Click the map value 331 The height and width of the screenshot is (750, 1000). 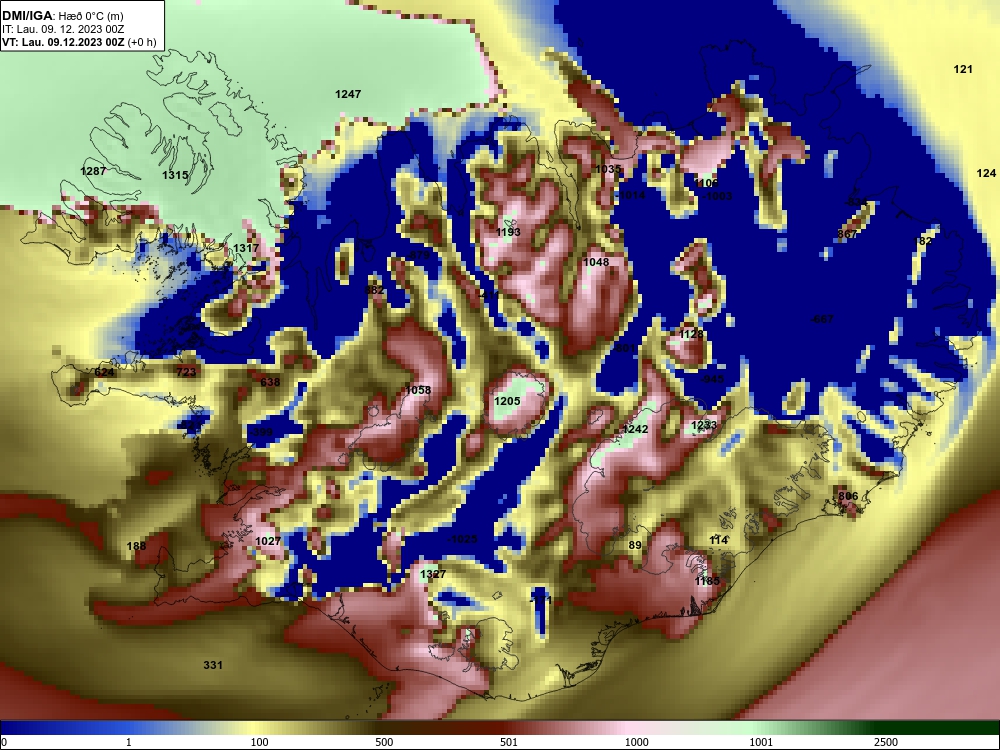coord(213,665)
